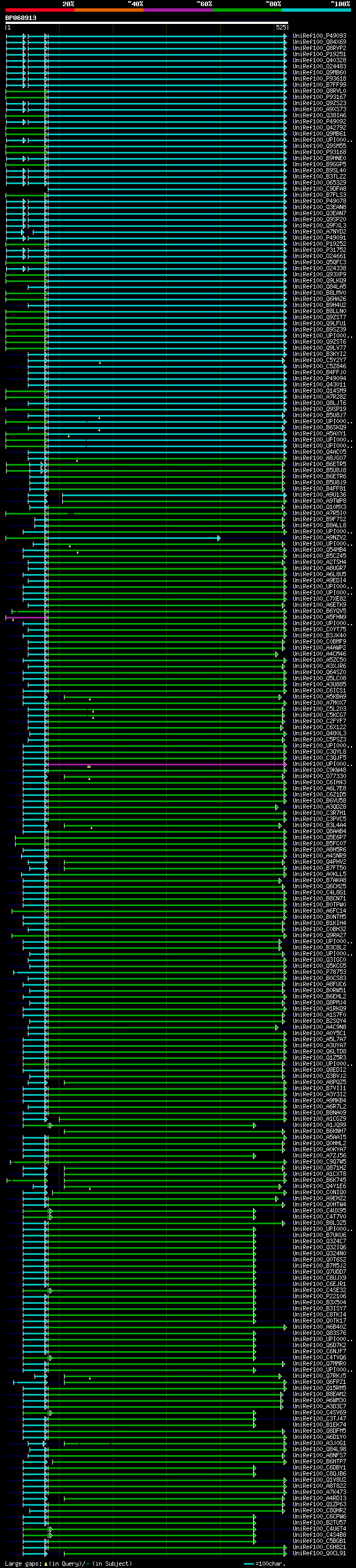
Task: Click the hit label UniRef100_A7NYD2
Action: 319,232
